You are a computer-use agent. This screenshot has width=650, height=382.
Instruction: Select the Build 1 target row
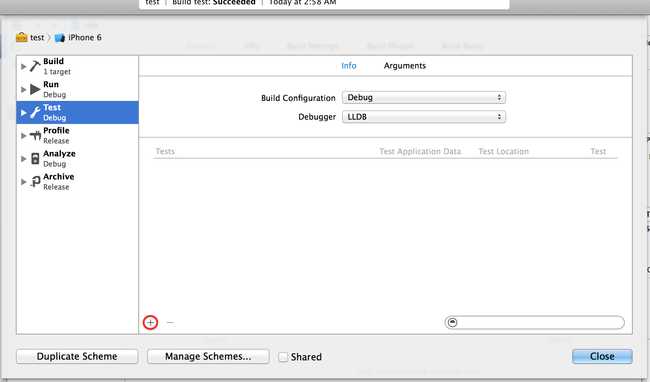78,66
